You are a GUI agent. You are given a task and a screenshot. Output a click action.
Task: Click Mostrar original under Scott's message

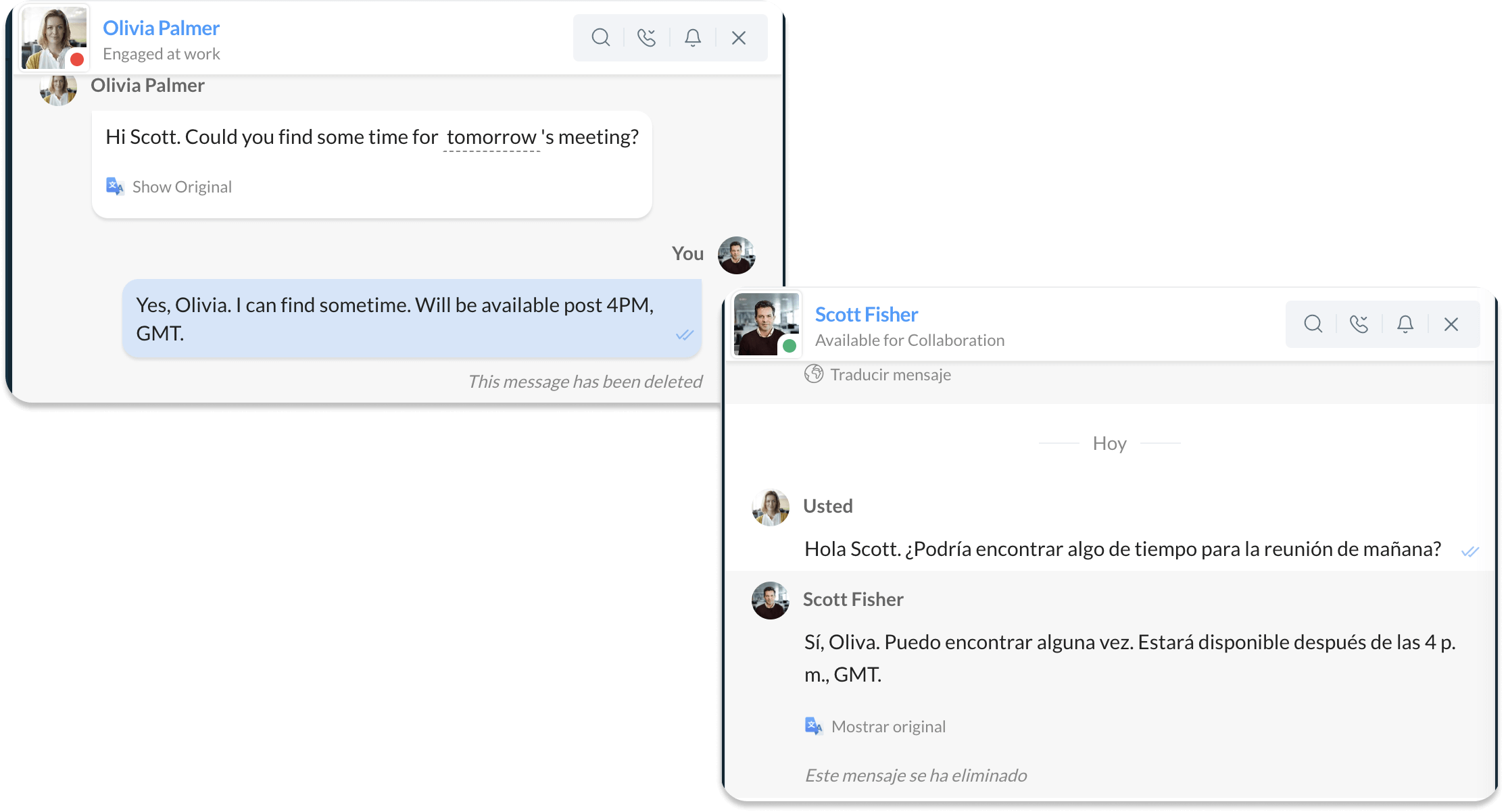888,727
